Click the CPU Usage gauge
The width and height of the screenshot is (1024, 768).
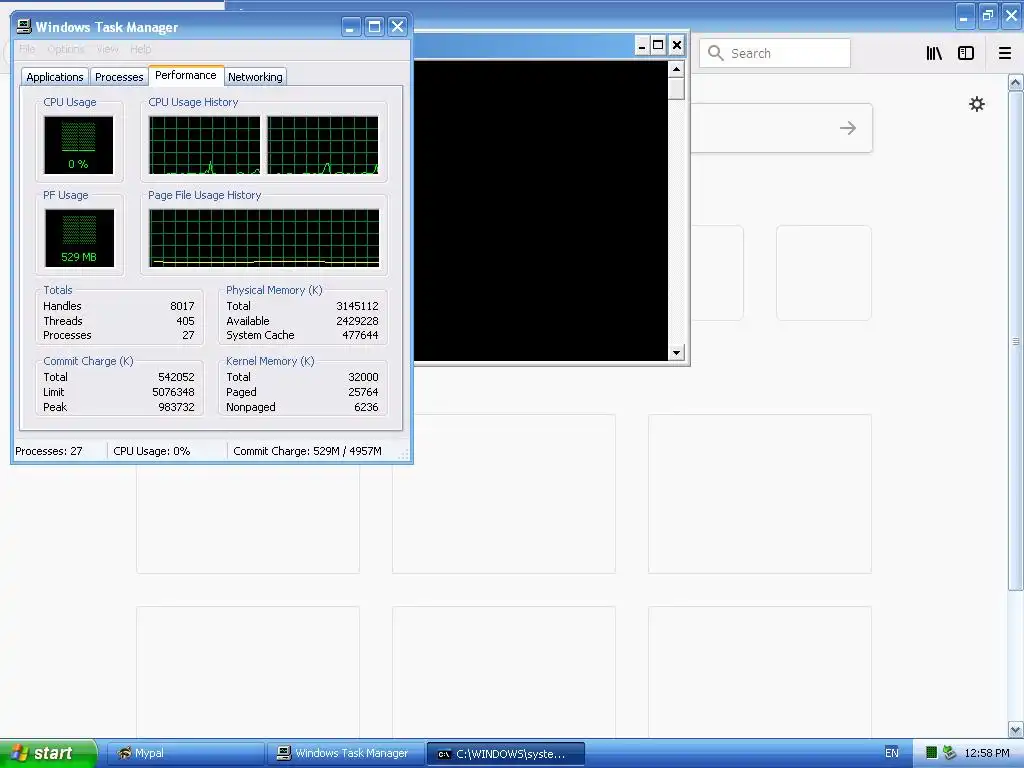(78, 145)
